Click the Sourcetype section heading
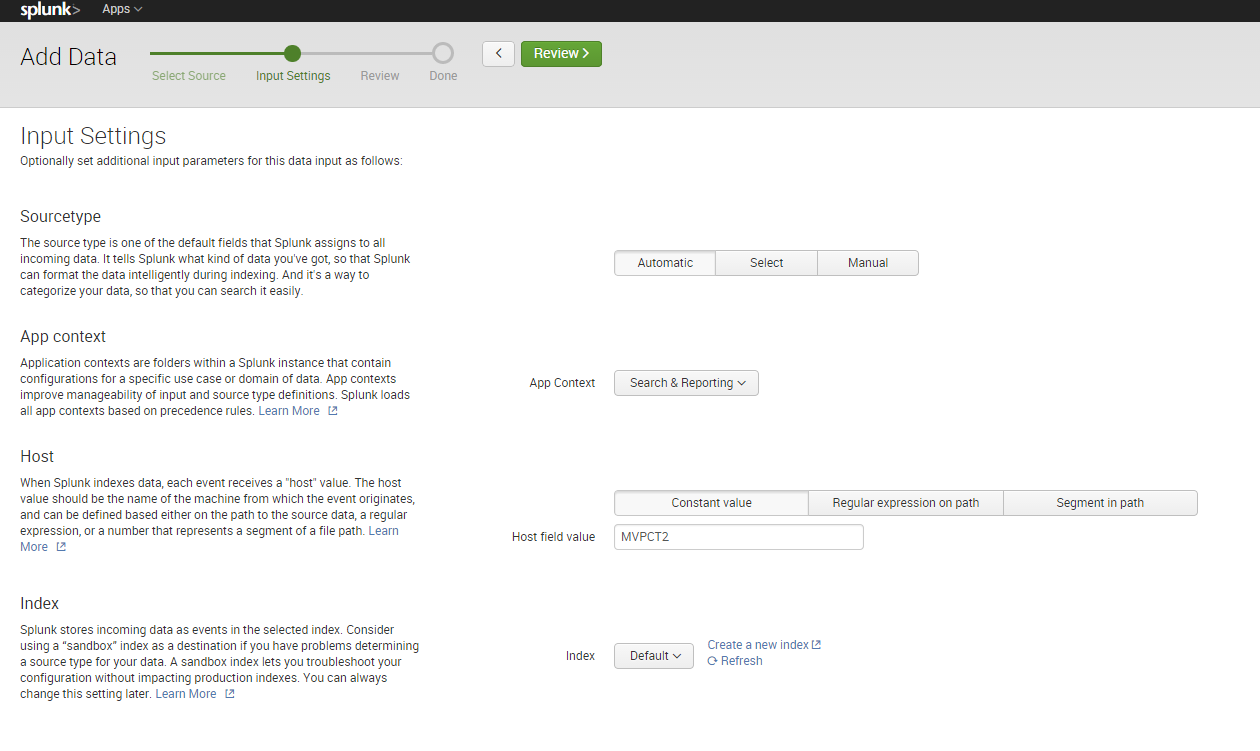Viewport: 1260px width, 751px height. point(61,217)
